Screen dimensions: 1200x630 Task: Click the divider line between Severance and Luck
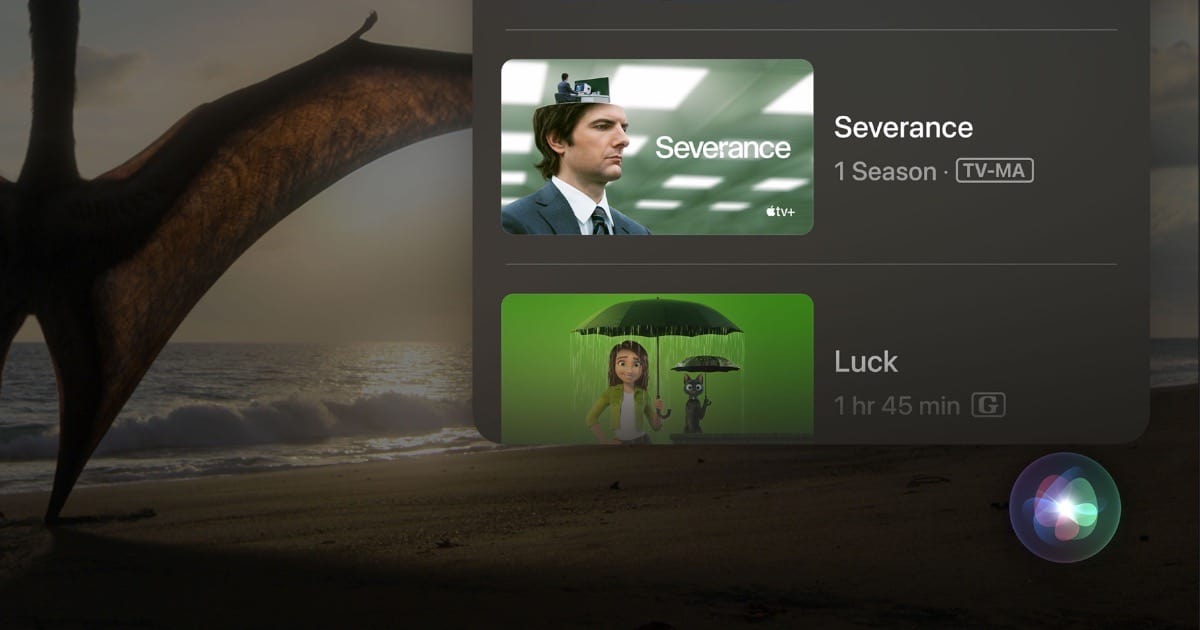pos(811,264)
